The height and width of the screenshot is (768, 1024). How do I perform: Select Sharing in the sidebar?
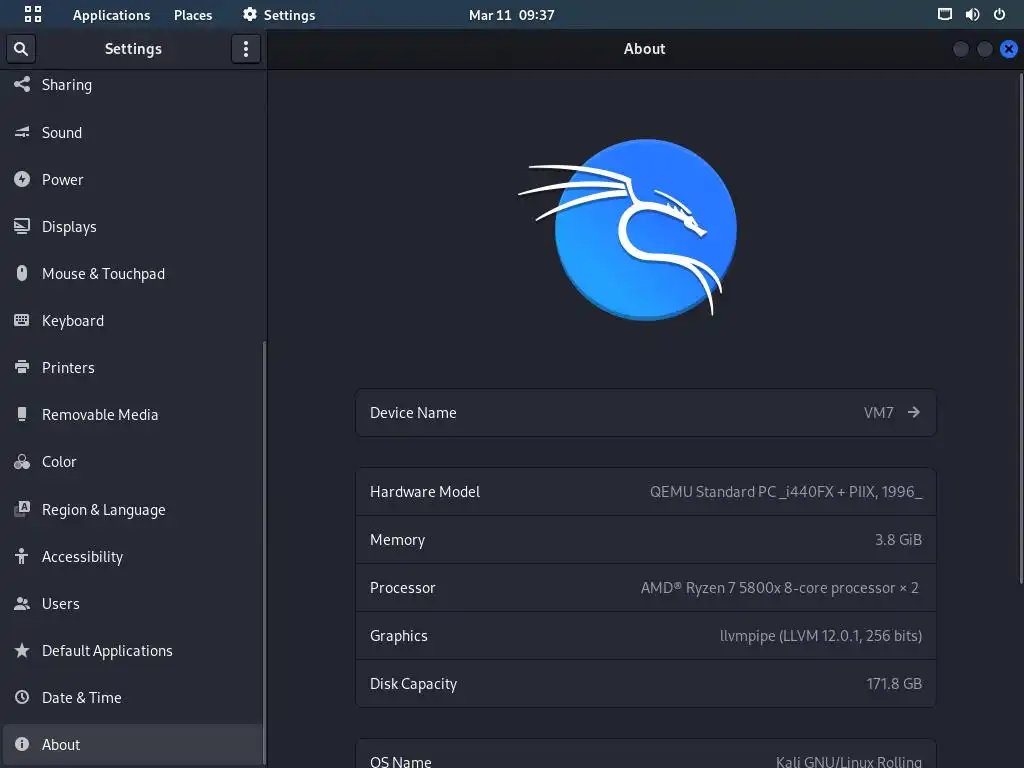(x=133, y=85)
